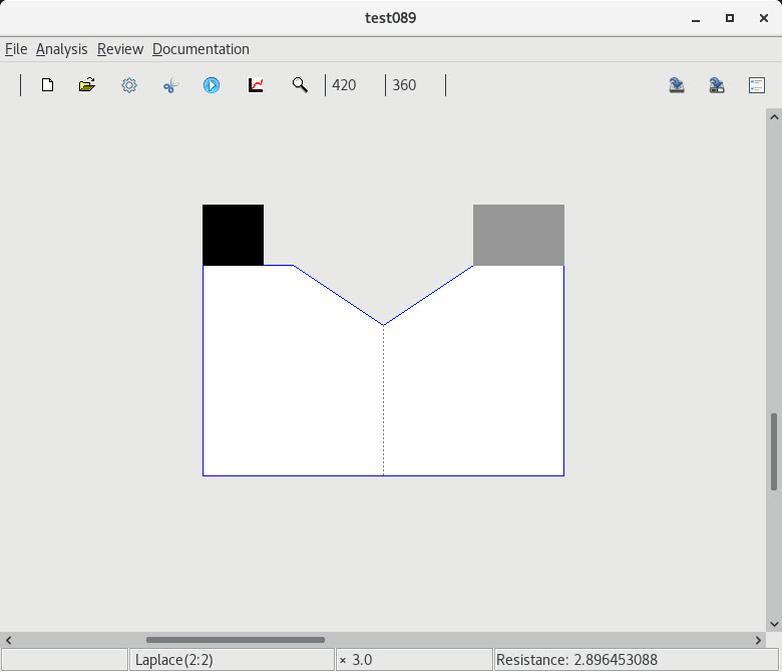Click the New document icon
Screen dimensions: 782x672
47,85
